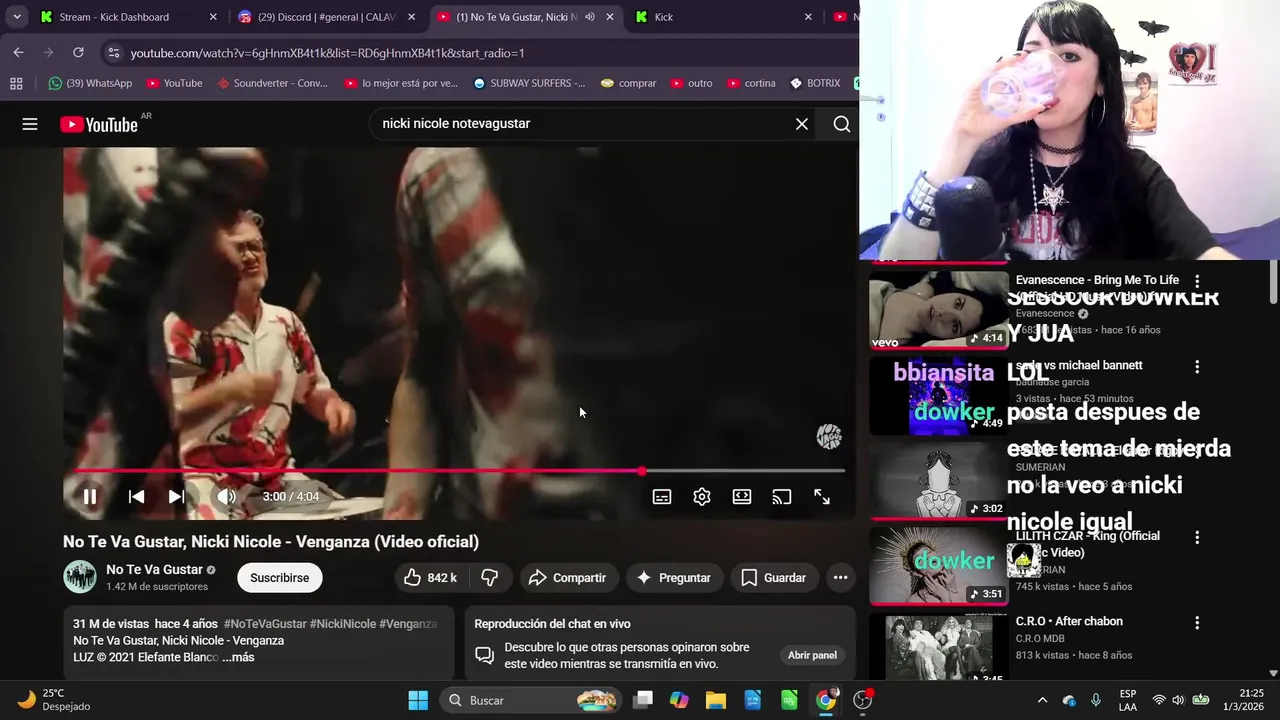Like the video with 842 k likes

[430, 577]
